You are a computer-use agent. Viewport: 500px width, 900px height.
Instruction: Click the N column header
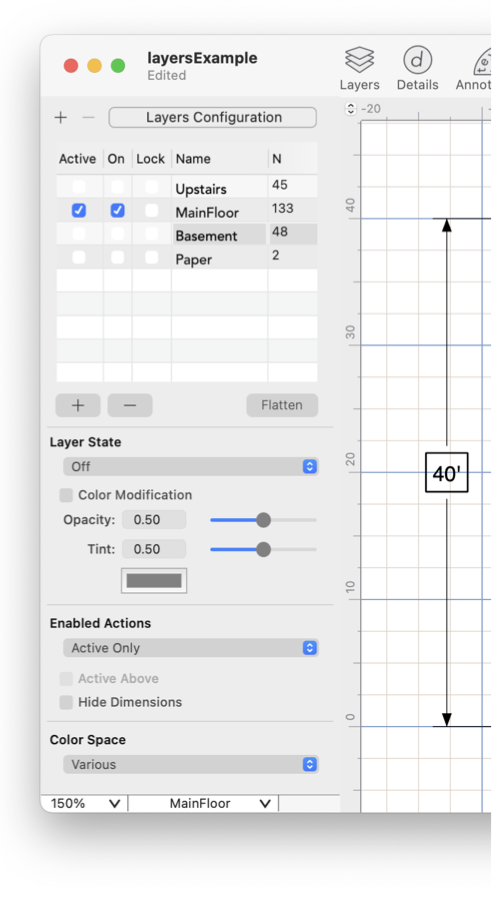pyautogui.click(x=277, y=159)
